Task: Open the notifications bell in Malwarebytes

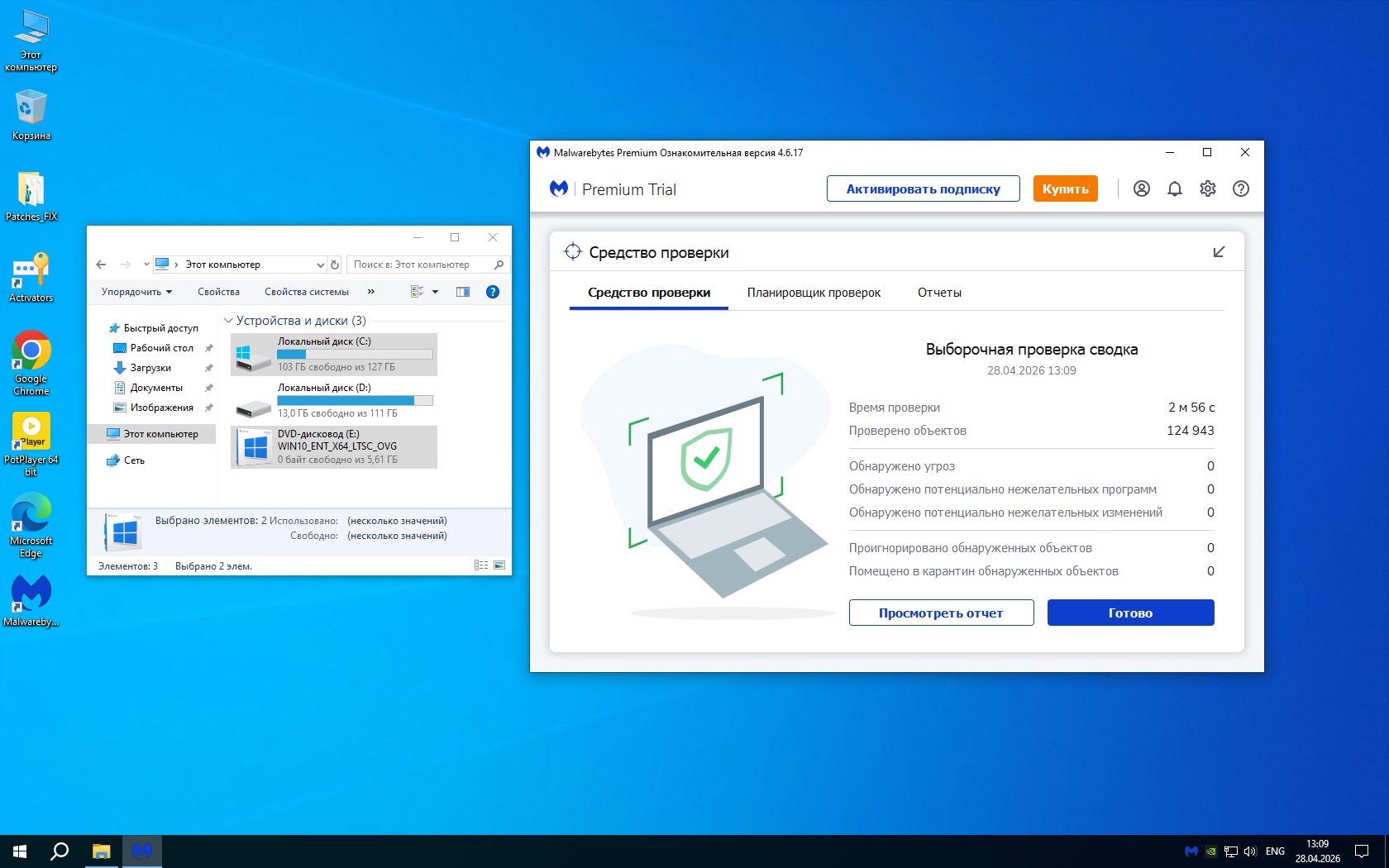Action: (1174, 188)
